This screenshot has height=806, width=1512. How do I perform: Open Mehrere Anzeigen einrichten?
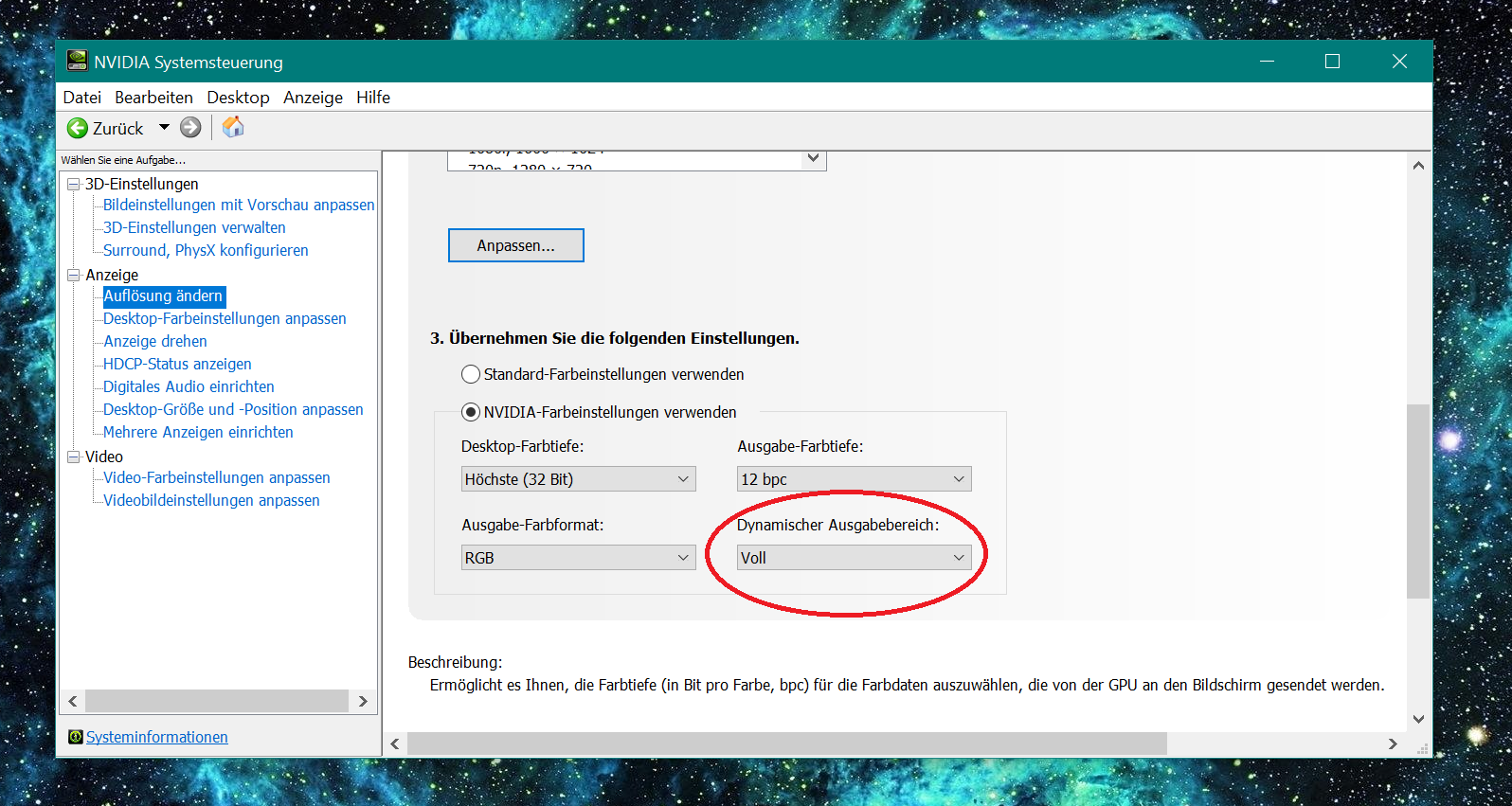point(198,432)
